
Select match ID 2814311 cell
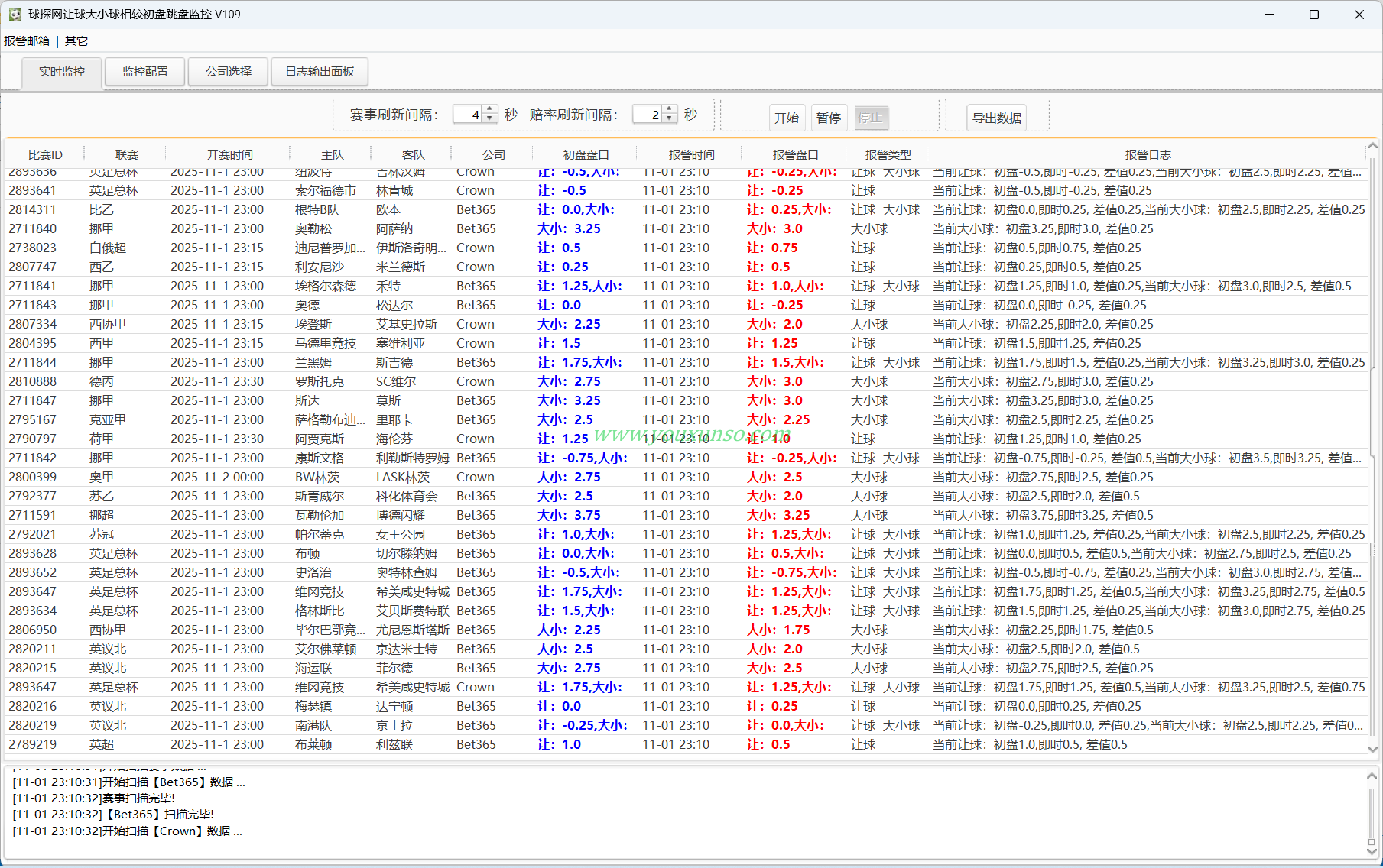coord(32,210)
